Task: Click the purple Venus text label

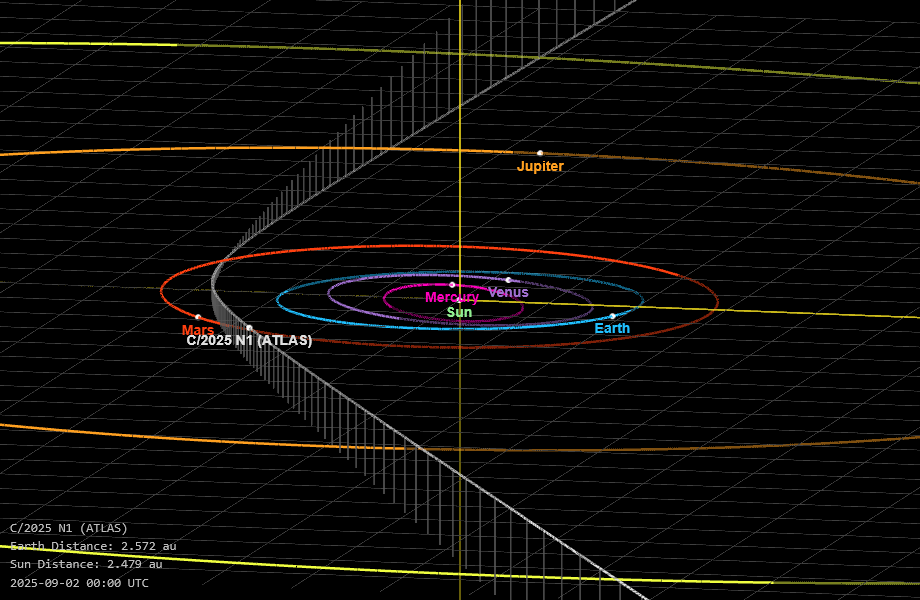Action: pos(508,292)
